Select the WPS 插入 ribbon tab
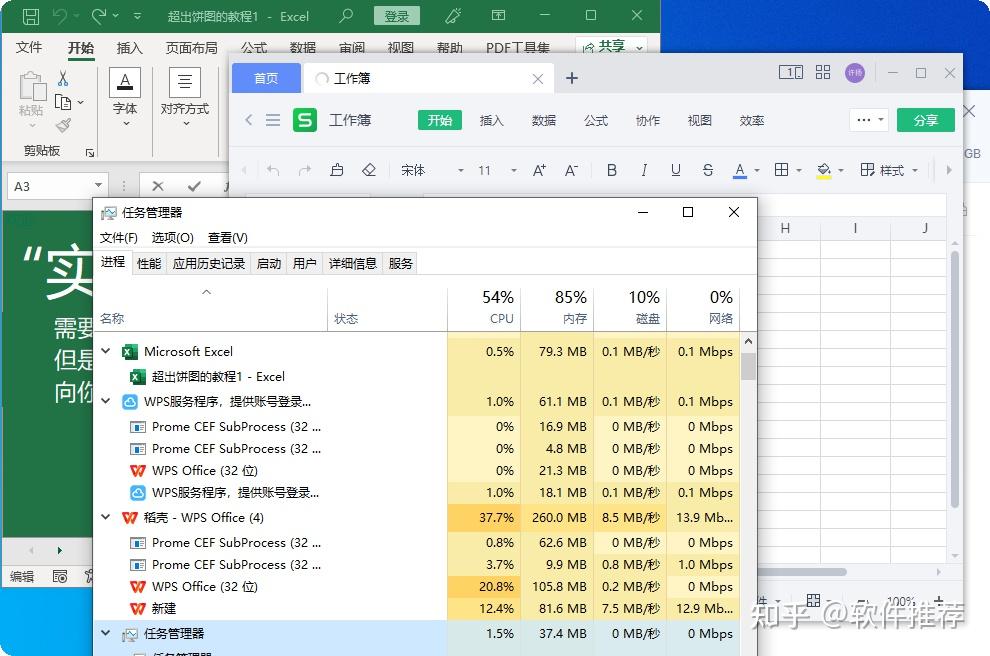Screen dimensions: 990x656 [x=491, y=120]
